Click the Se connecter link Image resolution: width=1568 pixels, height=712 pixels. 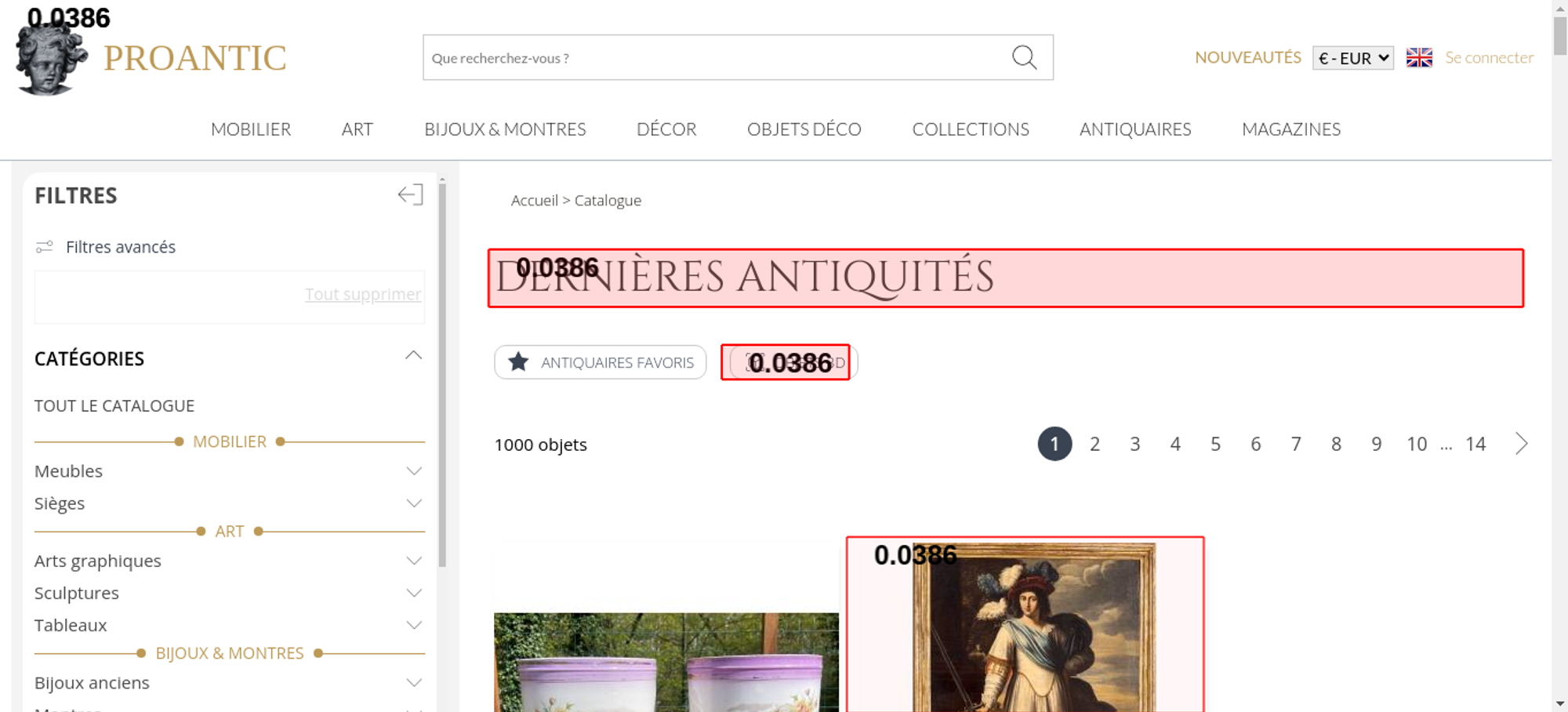(1489, 58)
